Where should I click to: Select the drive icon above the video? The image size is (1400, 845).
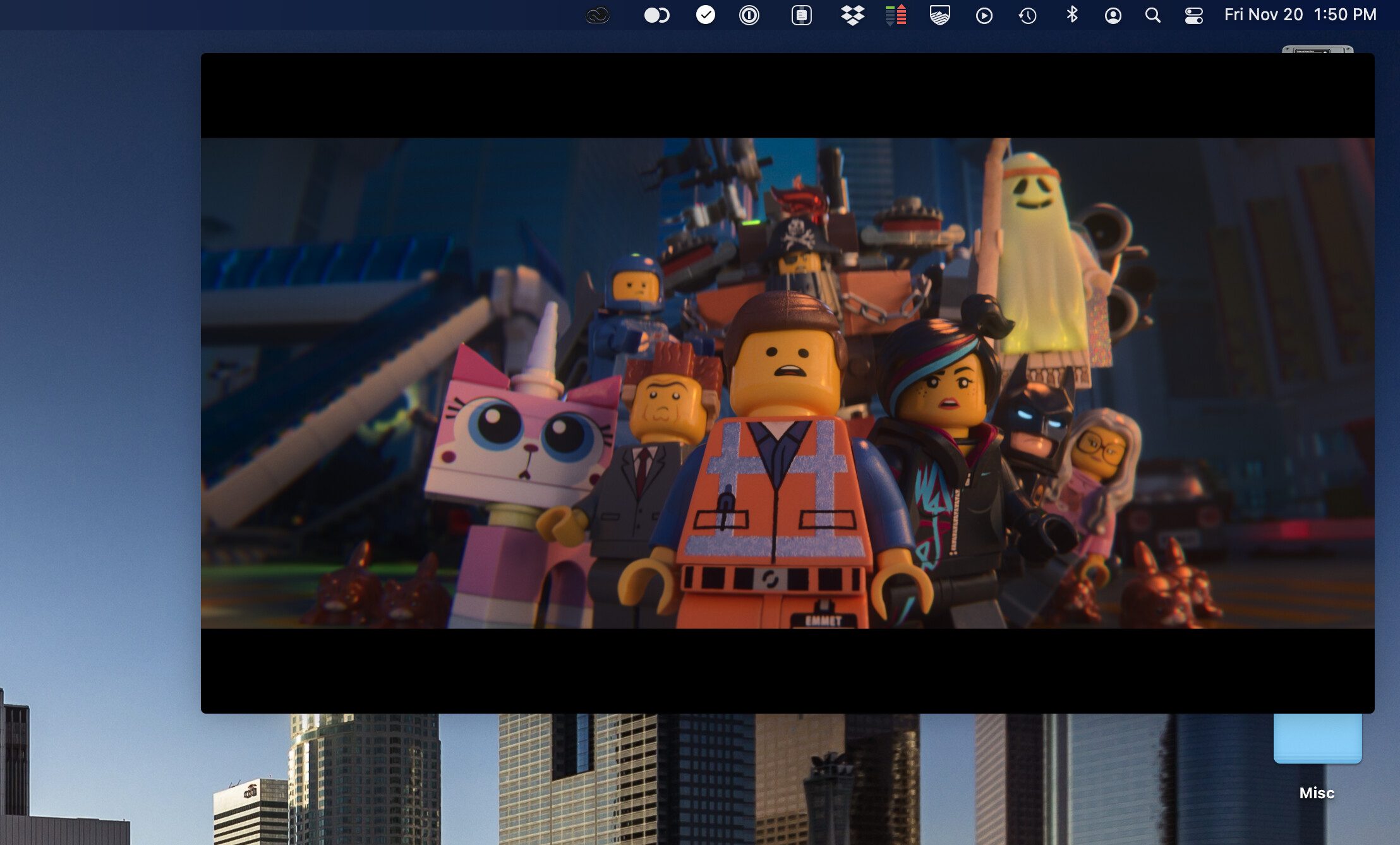(x=1317, y=49)
